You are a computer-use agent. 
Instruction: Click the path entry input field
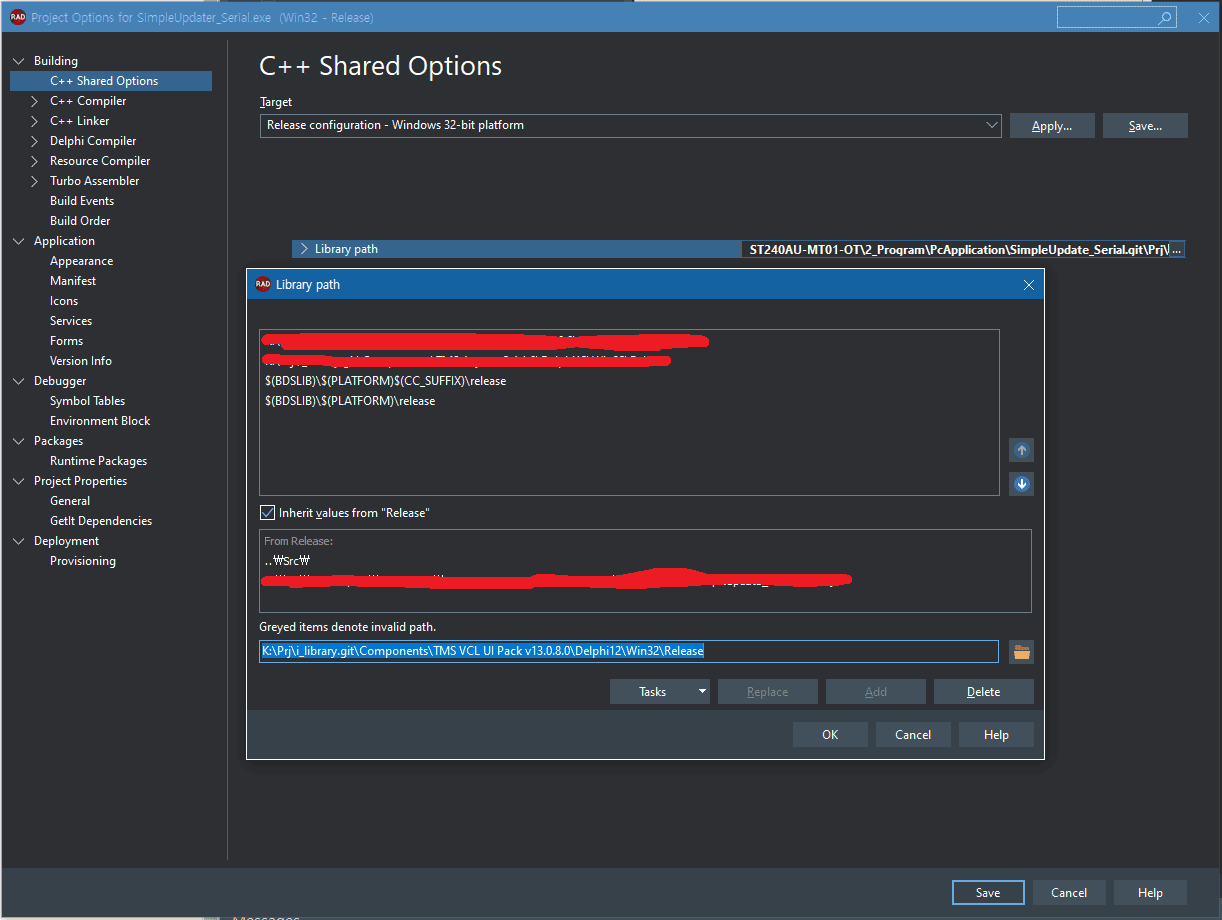tap(628, 652)
